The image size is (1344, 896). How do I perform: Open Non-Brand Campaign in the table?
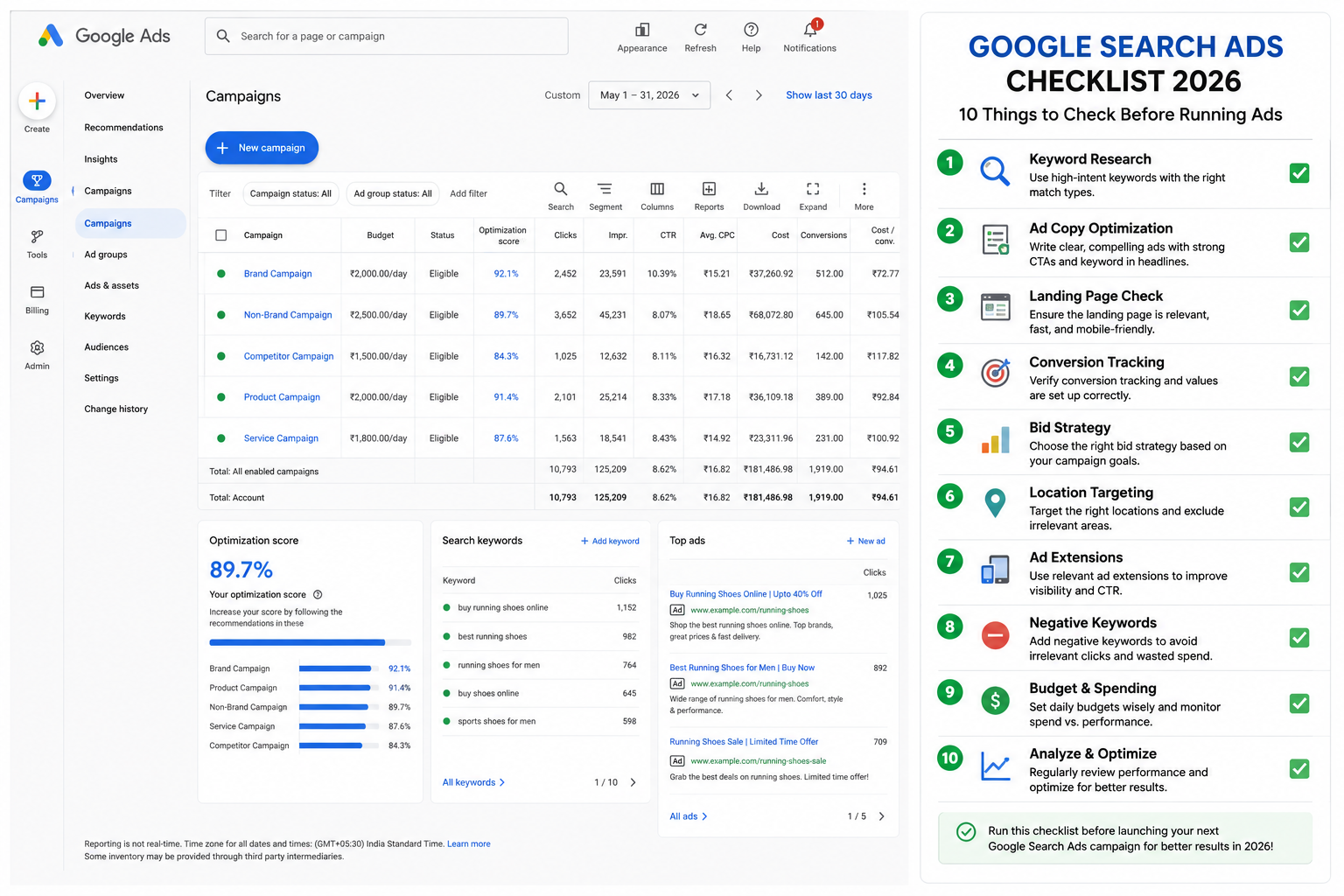(x=288, y=315)
